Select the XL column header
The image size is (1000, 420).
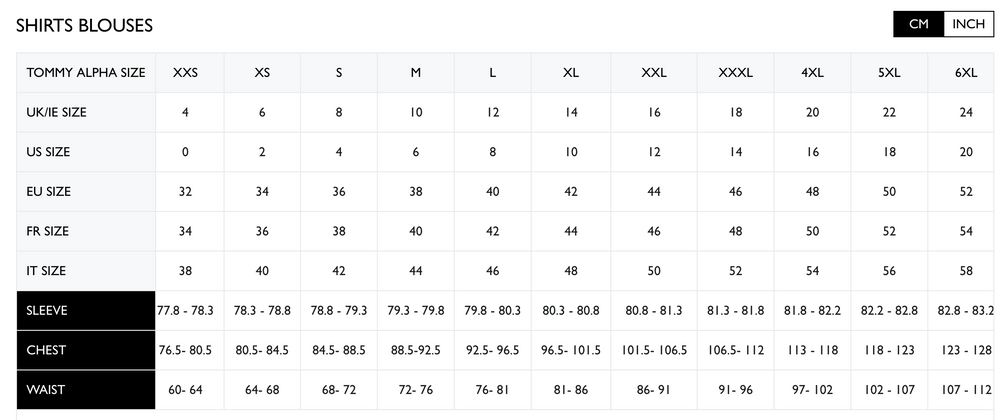point(571,73)
